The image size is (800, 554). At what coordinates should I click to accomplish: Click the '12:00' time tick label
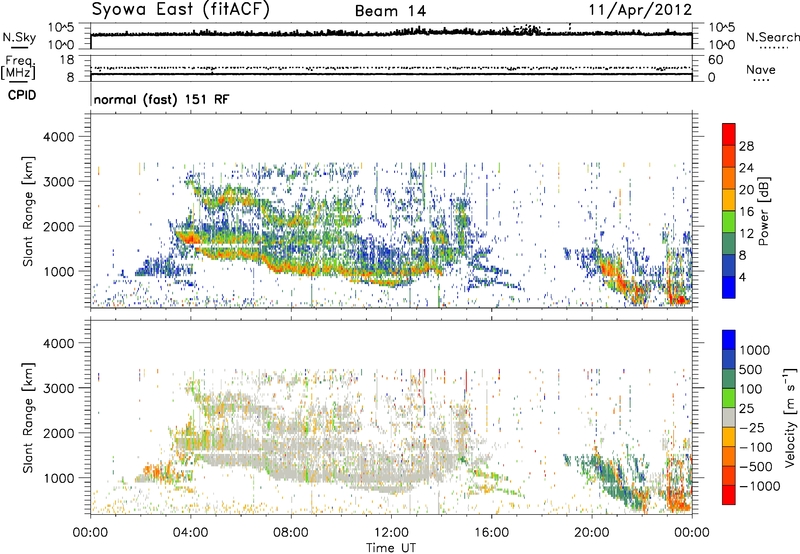pos(391,533)
